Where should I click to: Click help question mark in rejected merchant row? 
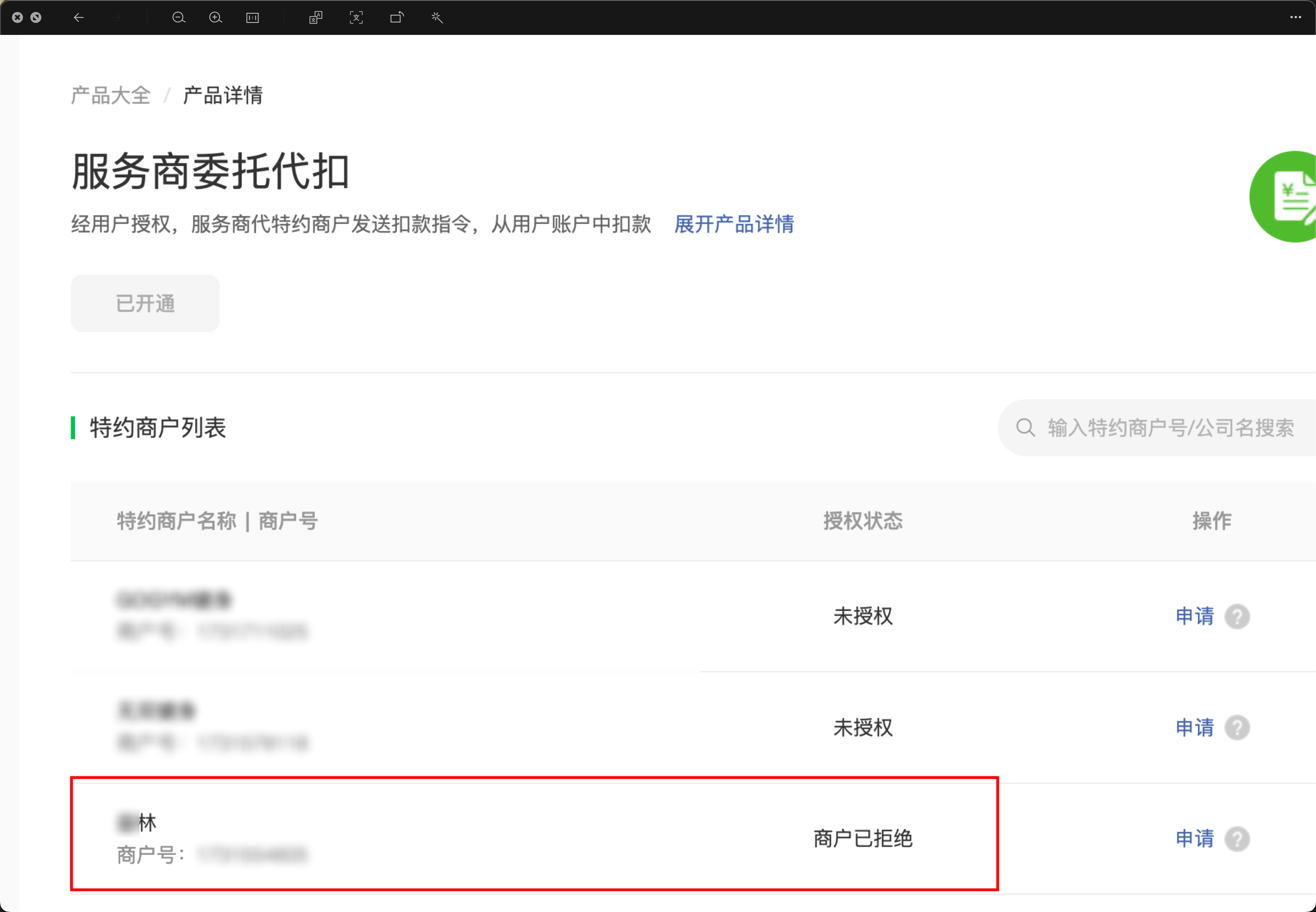point(1237,839)
